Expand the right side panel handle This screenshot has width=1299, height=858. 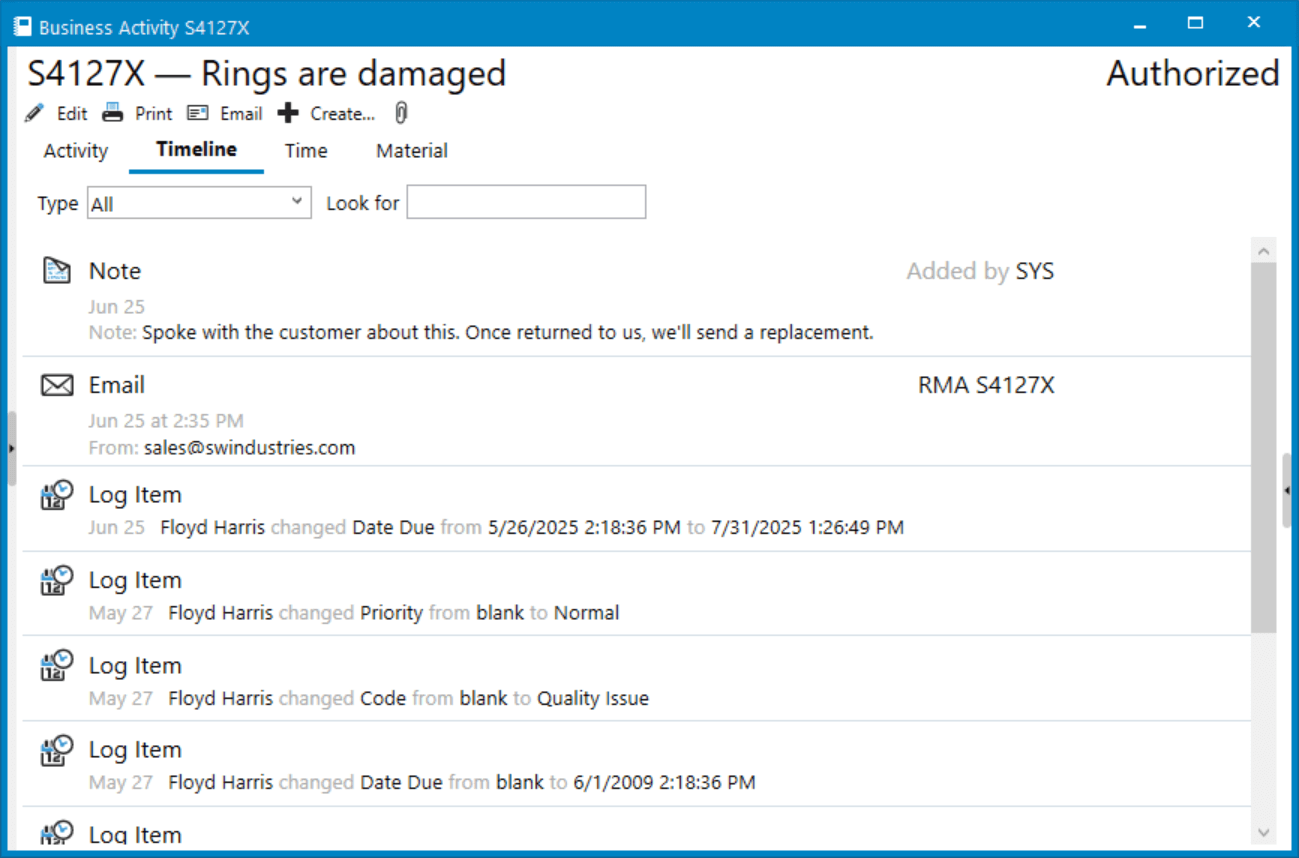1287,490
